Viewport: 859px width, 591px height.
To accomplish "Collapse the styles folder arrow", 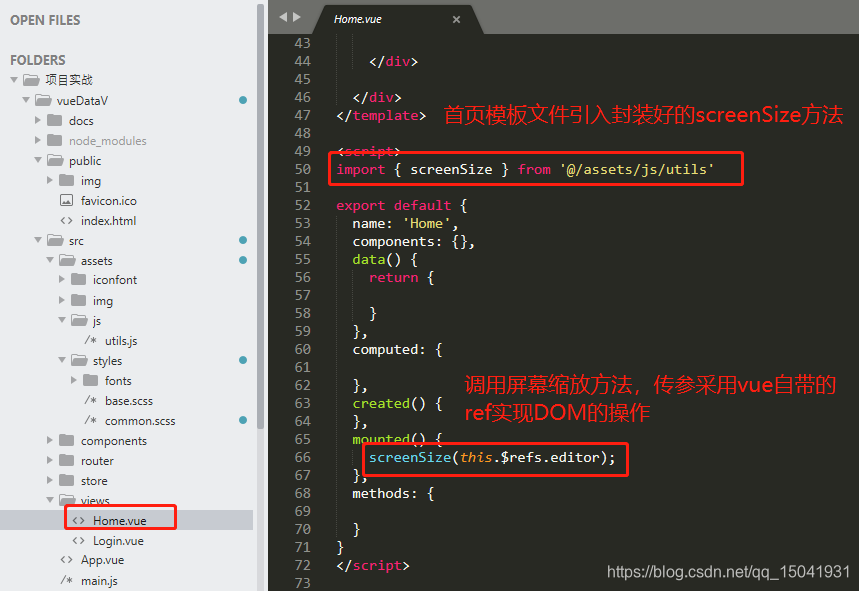I will (x=62, y=360).
